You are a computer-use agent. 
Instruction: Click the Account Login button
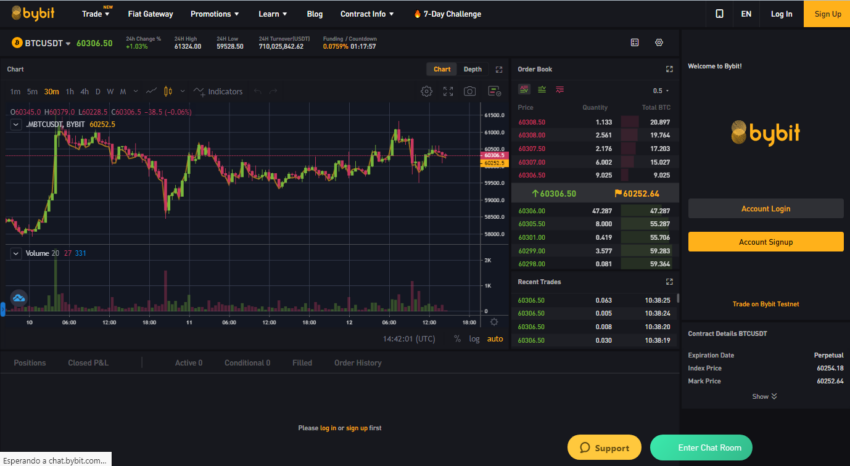tap(765, 209)
